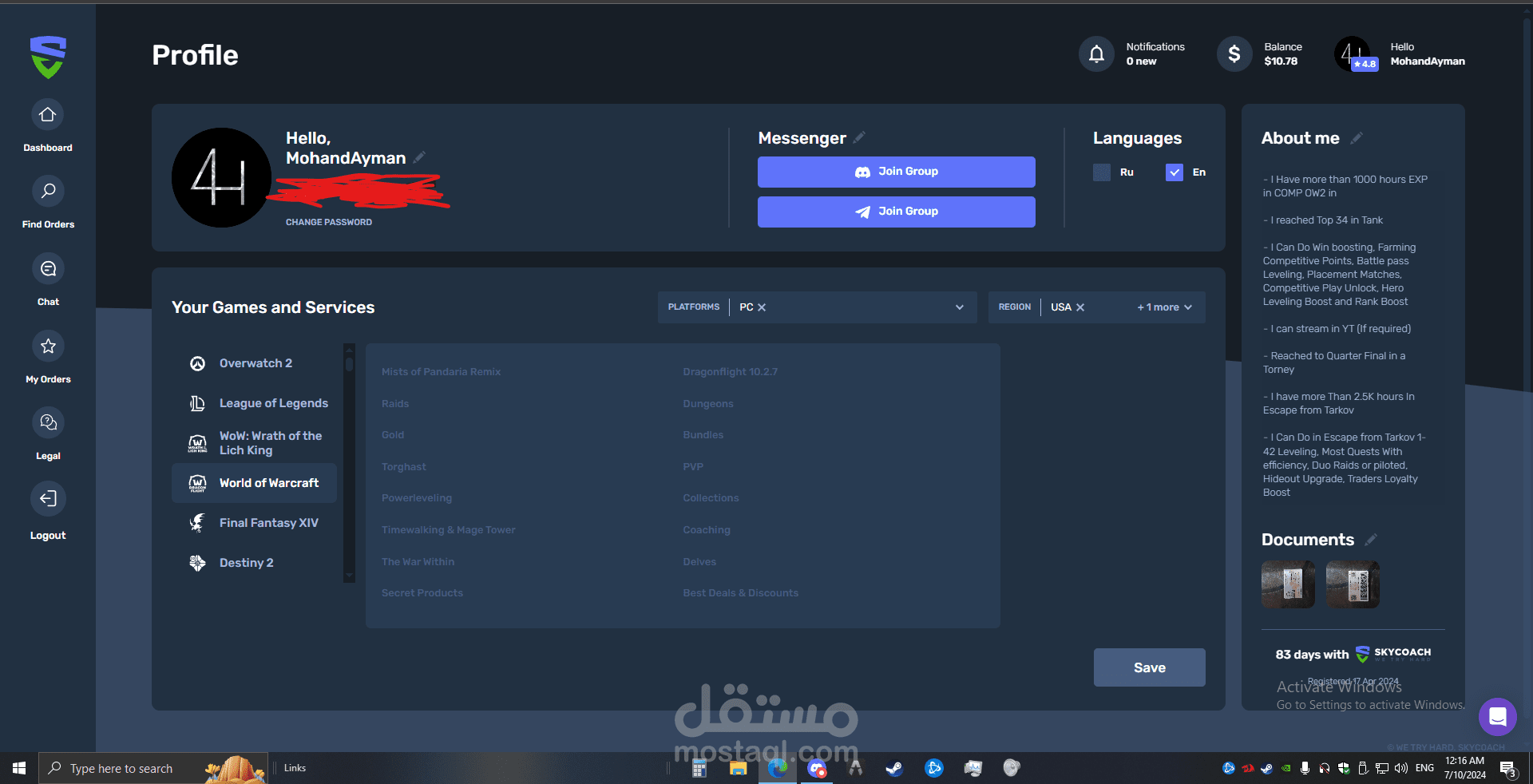Image resolution: width=1533 pixels, height=784 pixels.
Task: Open the Dashboard home icon
Action: tap(48, 115)
